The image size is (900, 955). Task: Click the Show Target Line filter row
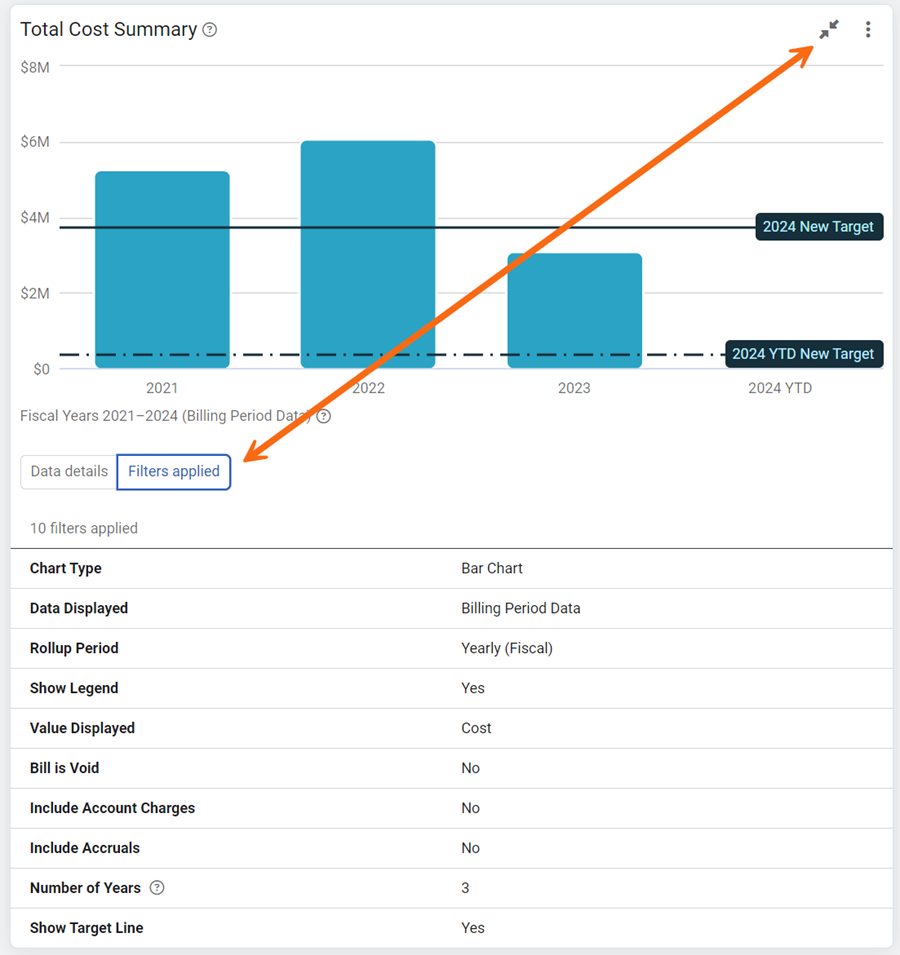point(451,928)
